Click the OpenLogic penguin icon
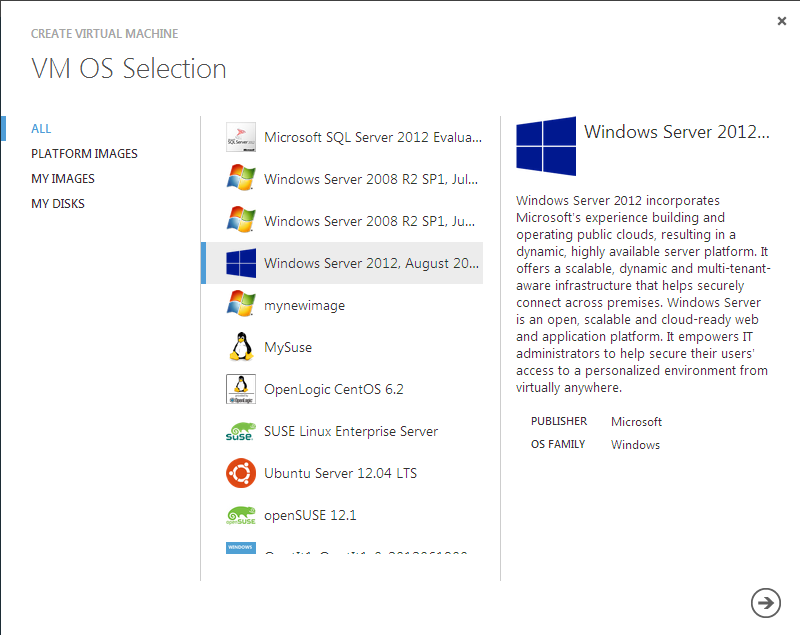This screenshot has width=800, height=635. tap(241, 389)
